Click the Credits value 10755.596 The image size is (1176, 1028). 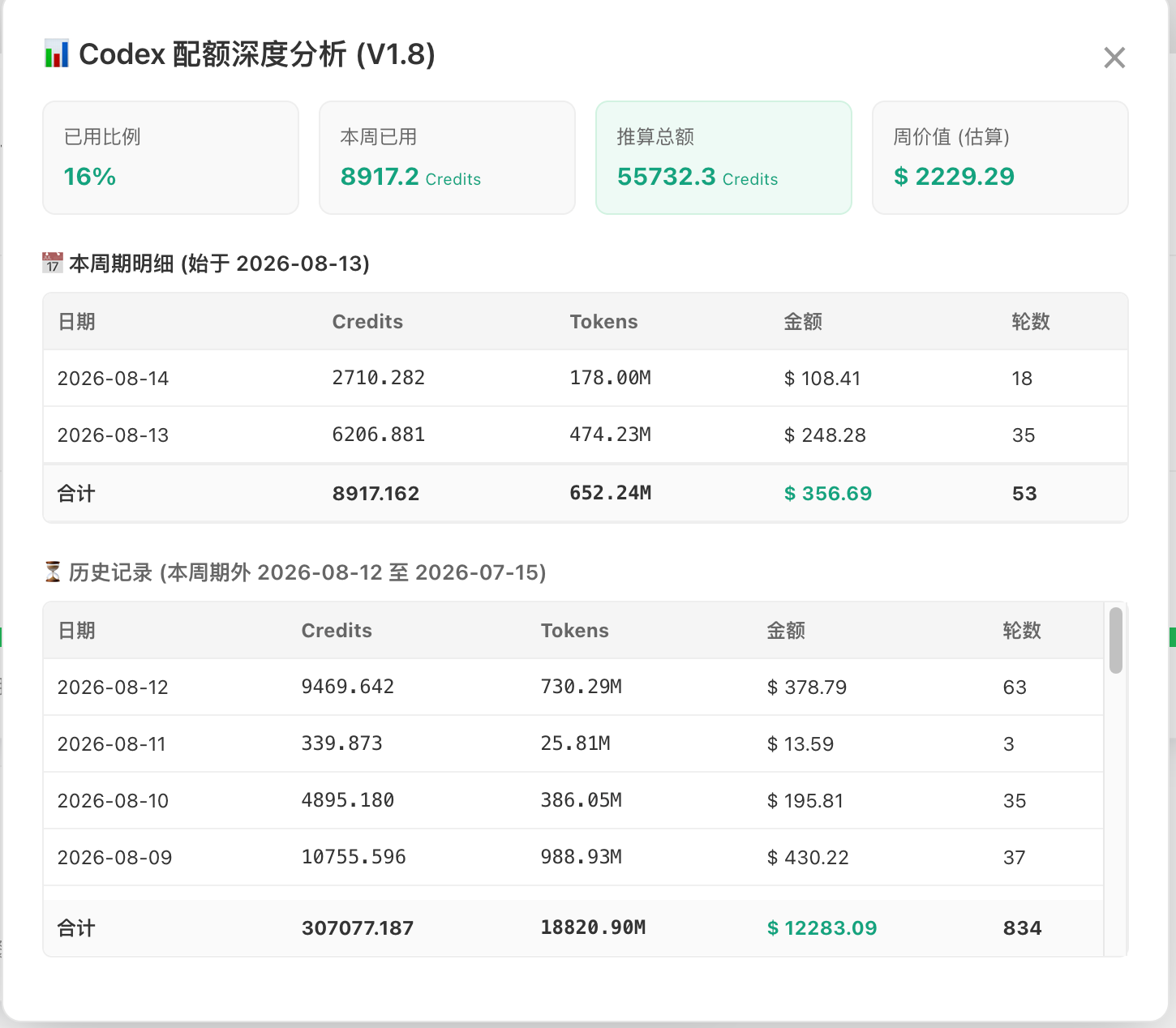coord(354,857)
